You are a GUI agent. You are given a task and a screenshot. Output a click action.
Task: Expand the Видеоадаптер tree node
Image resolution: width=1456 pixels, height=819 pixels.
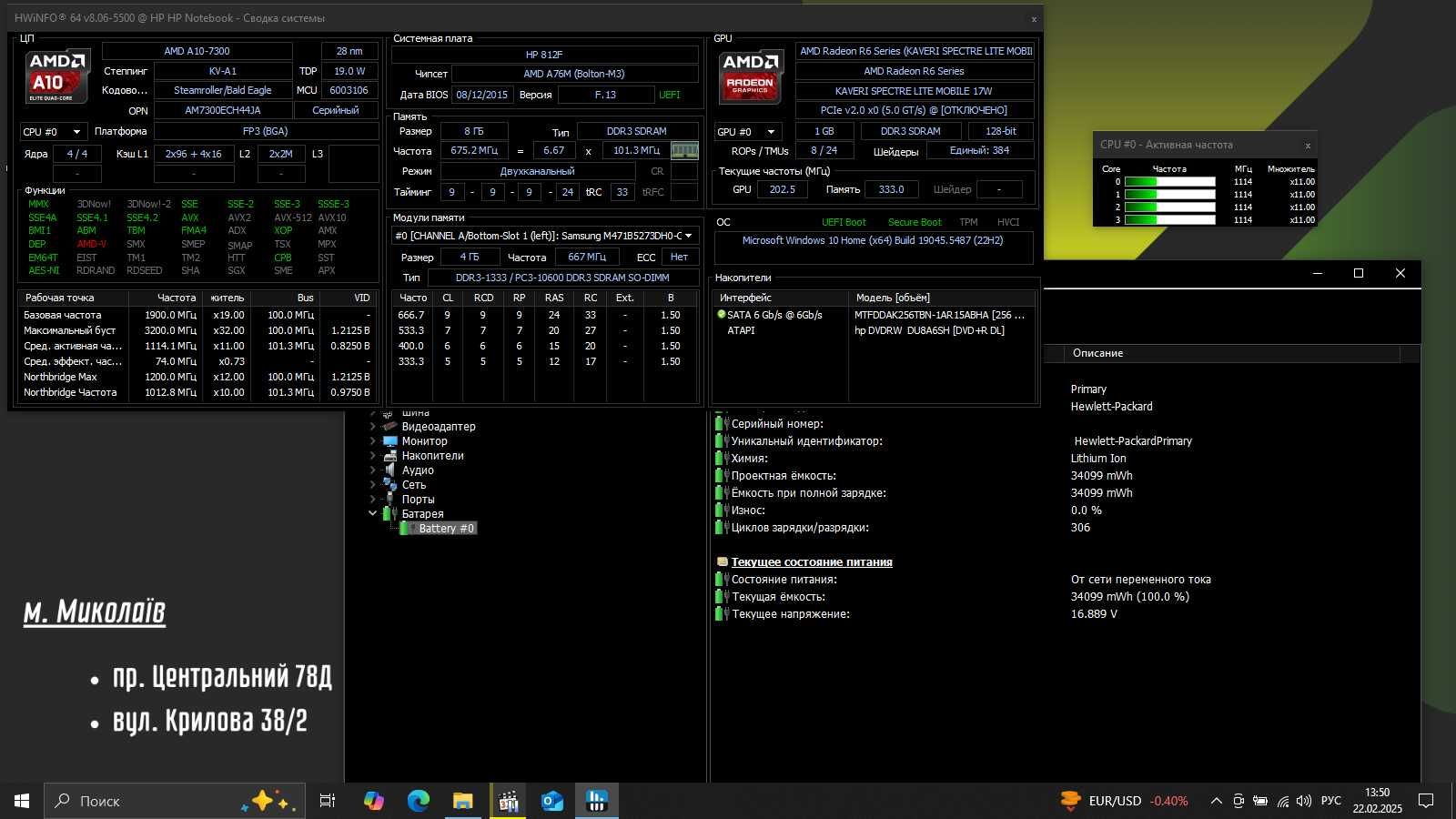pos(372,426)
